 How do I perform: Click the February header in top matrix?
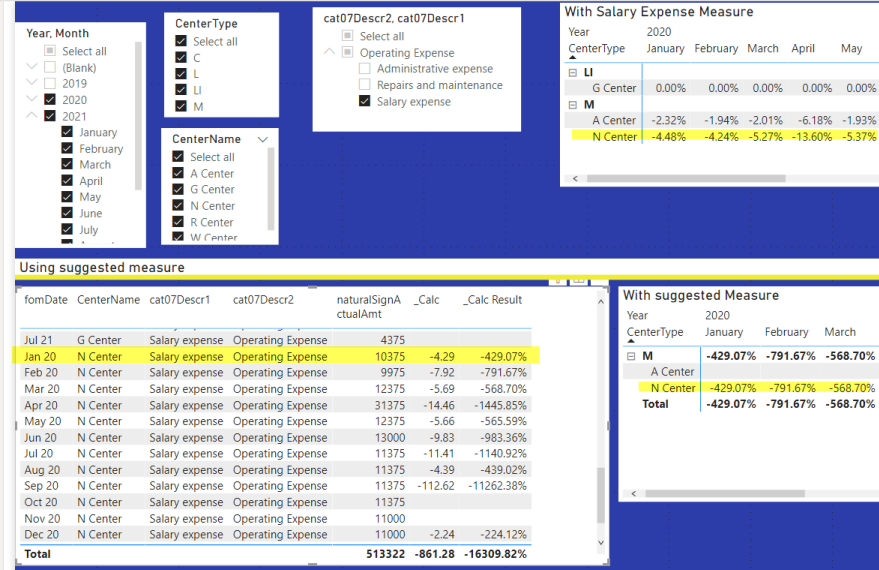(x=716, y=48)
